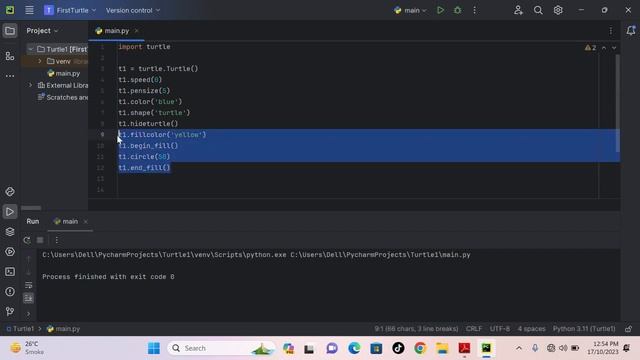Viewport: 640px width, 360px height.
Task: Open the Run tool window icon
Action: 10,211
